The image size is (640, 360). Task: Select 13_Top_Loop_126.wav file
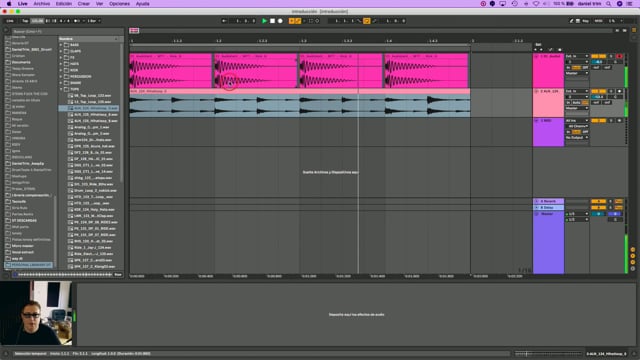(93, 102)
